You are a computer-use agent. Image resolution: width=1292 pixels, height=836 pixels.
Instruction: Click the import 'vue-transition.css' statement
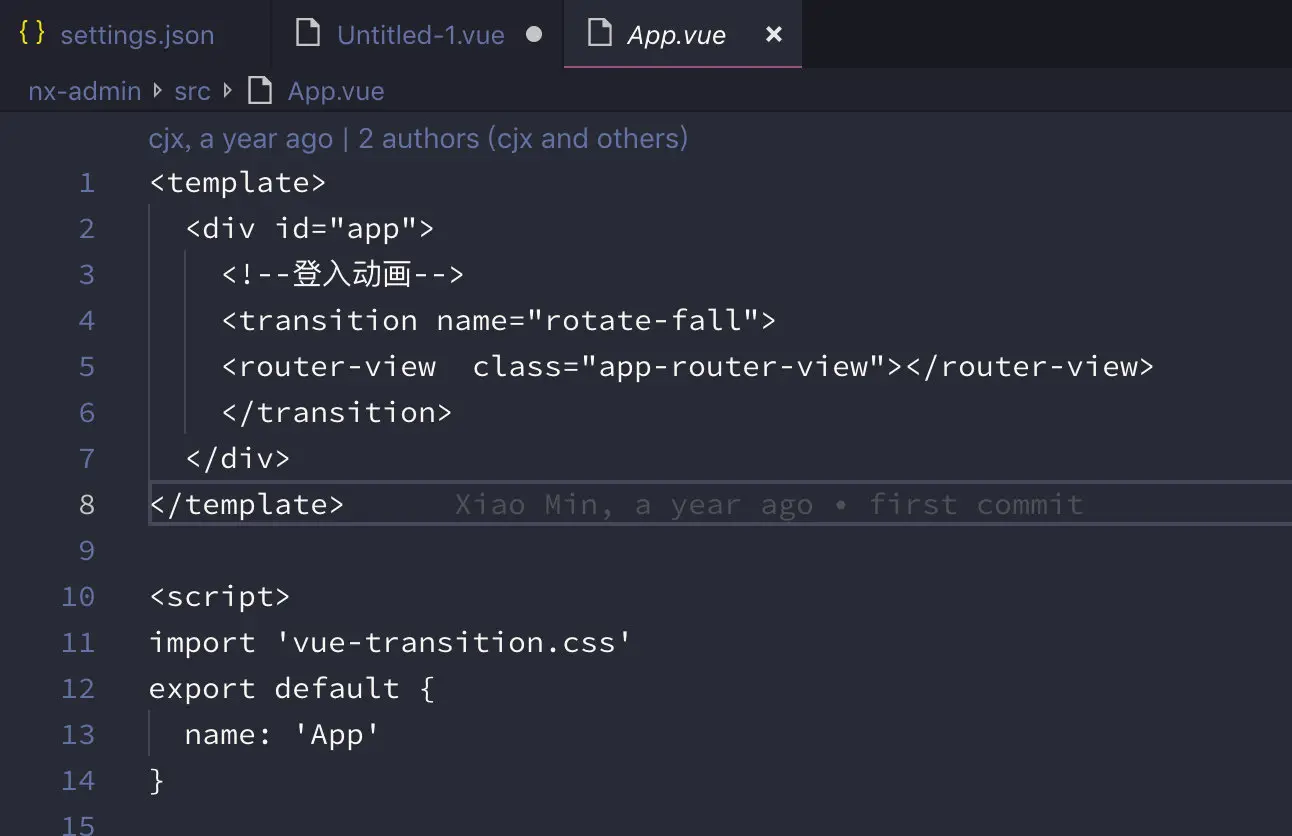(389, 642)
